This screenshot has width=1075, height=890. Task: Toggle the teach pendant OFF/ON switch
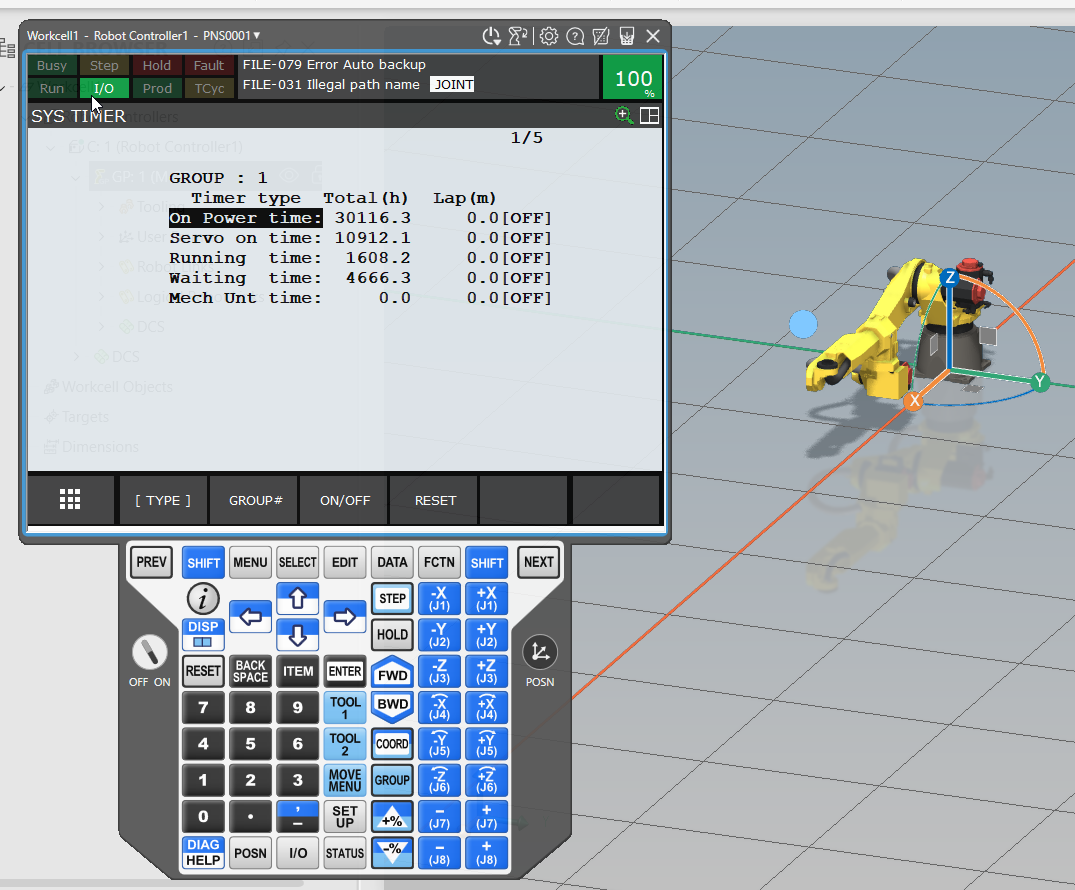click(149, 652)
